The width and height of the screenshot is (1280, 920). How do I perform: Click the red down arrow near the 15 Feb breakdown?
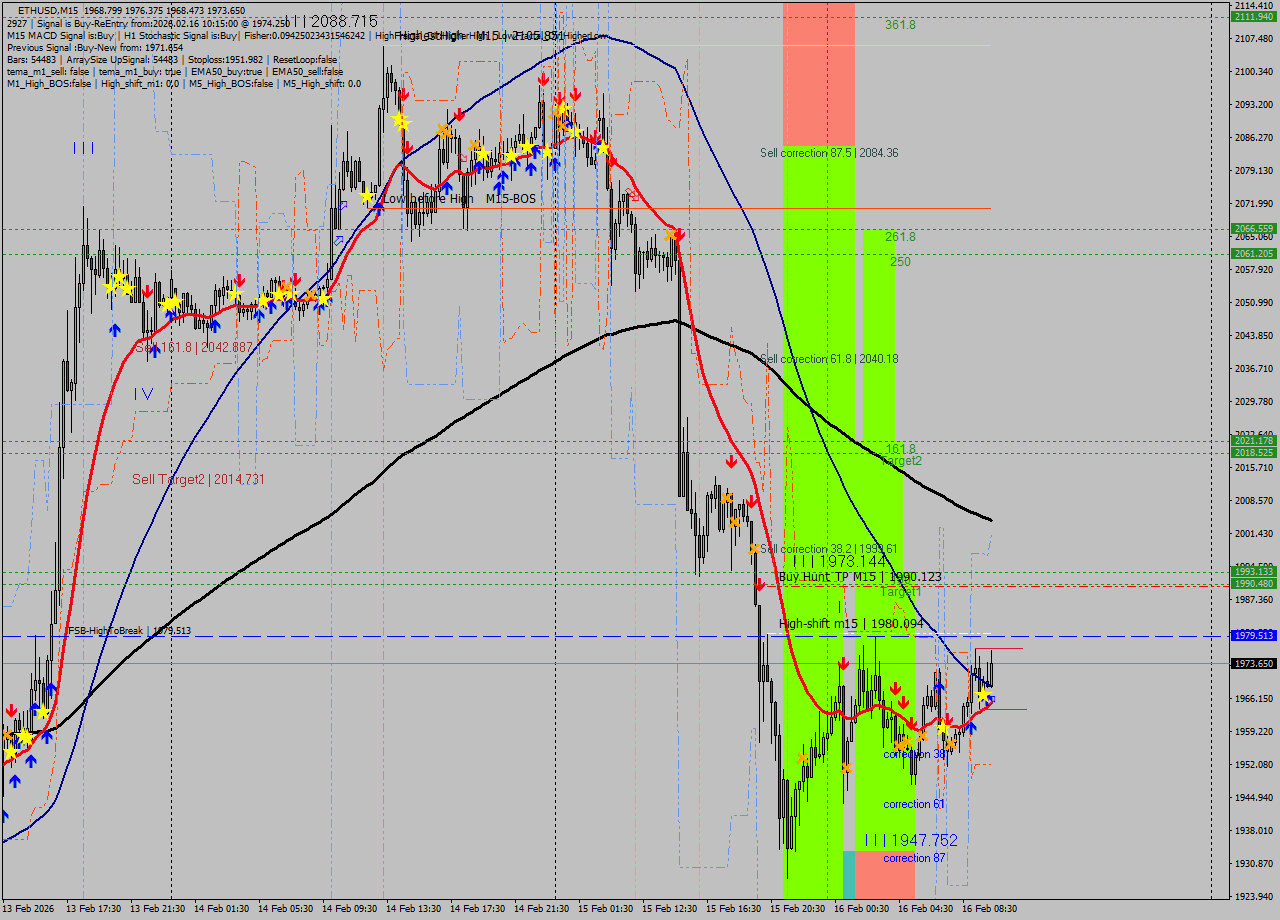731,461
